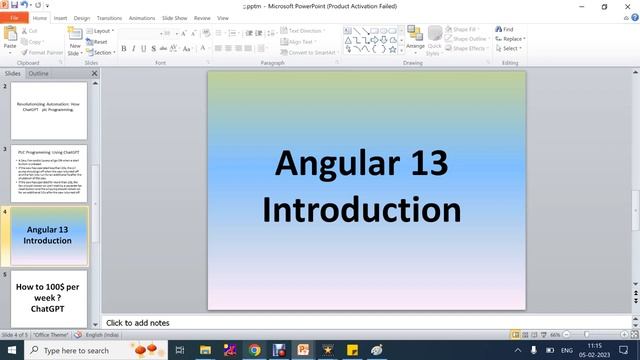640x360 pixels.
Task: Toggle text Shadow formatting
Action: click(153, 49)
